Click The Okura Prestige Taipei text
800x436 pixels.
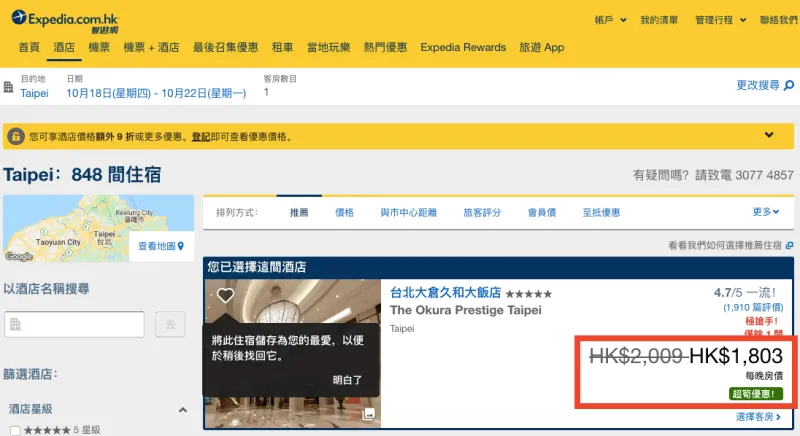click(x=466, y=310)
